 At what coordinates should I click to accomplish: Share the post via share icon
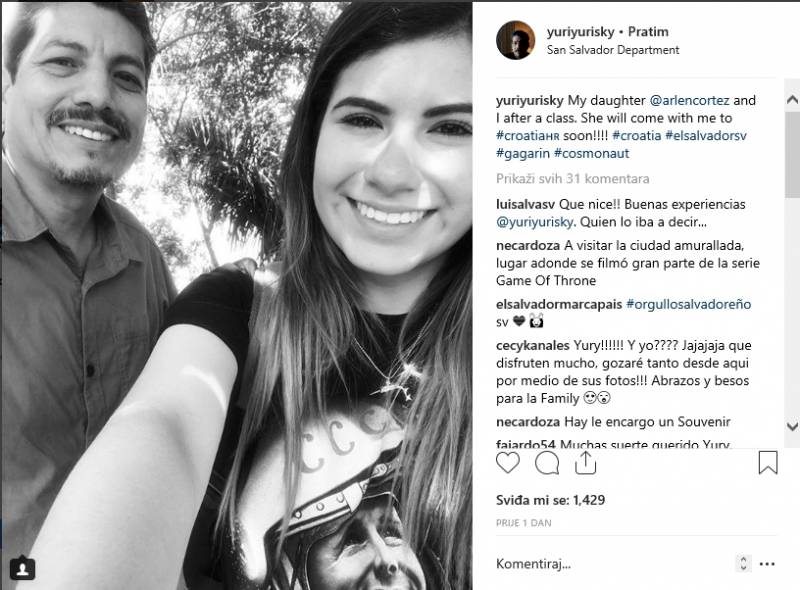coord(586,462)
